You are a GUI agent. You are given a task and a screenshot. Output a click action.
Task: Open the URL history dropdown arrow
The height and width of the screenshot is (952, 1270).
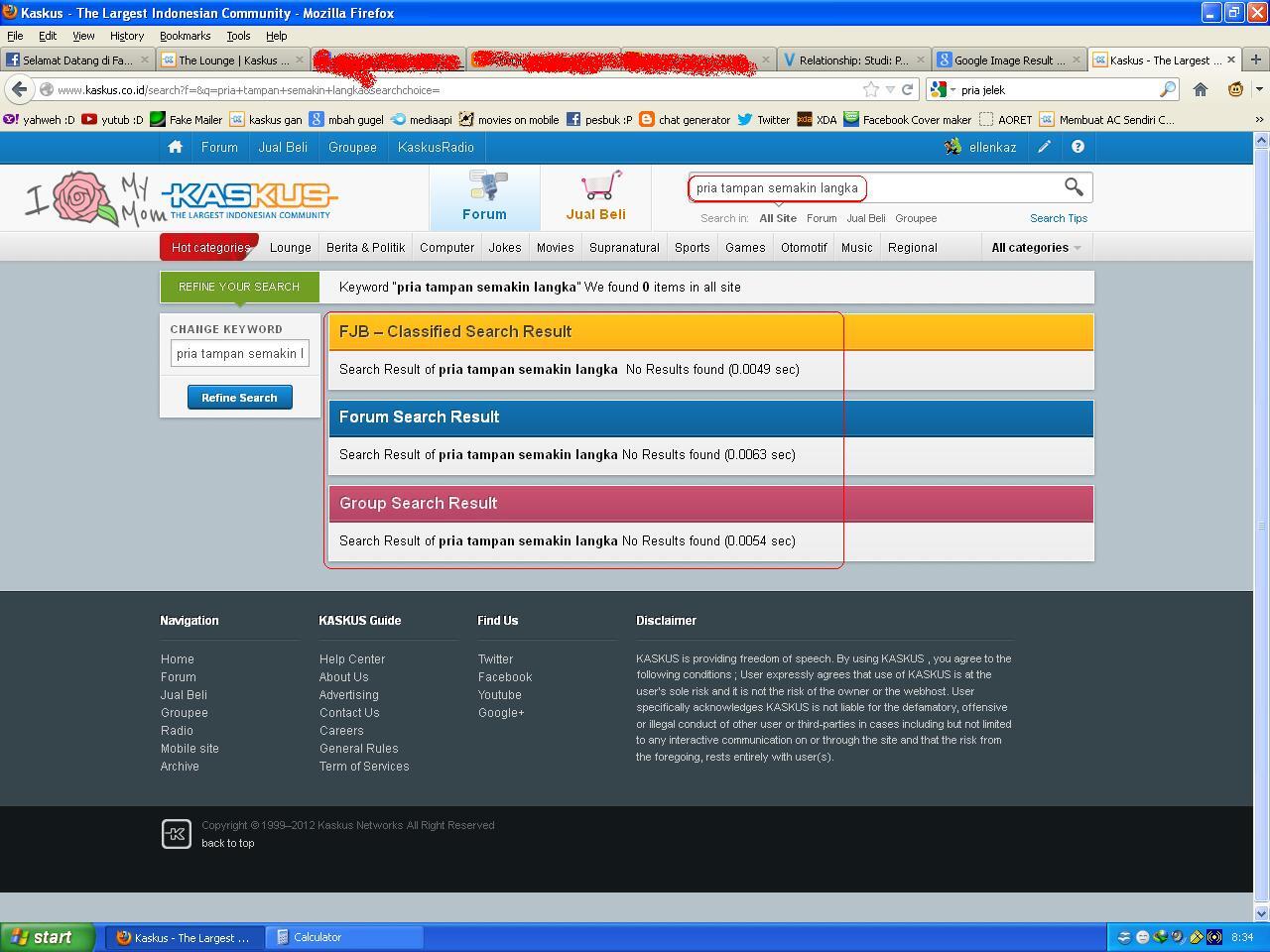[890, 89]
